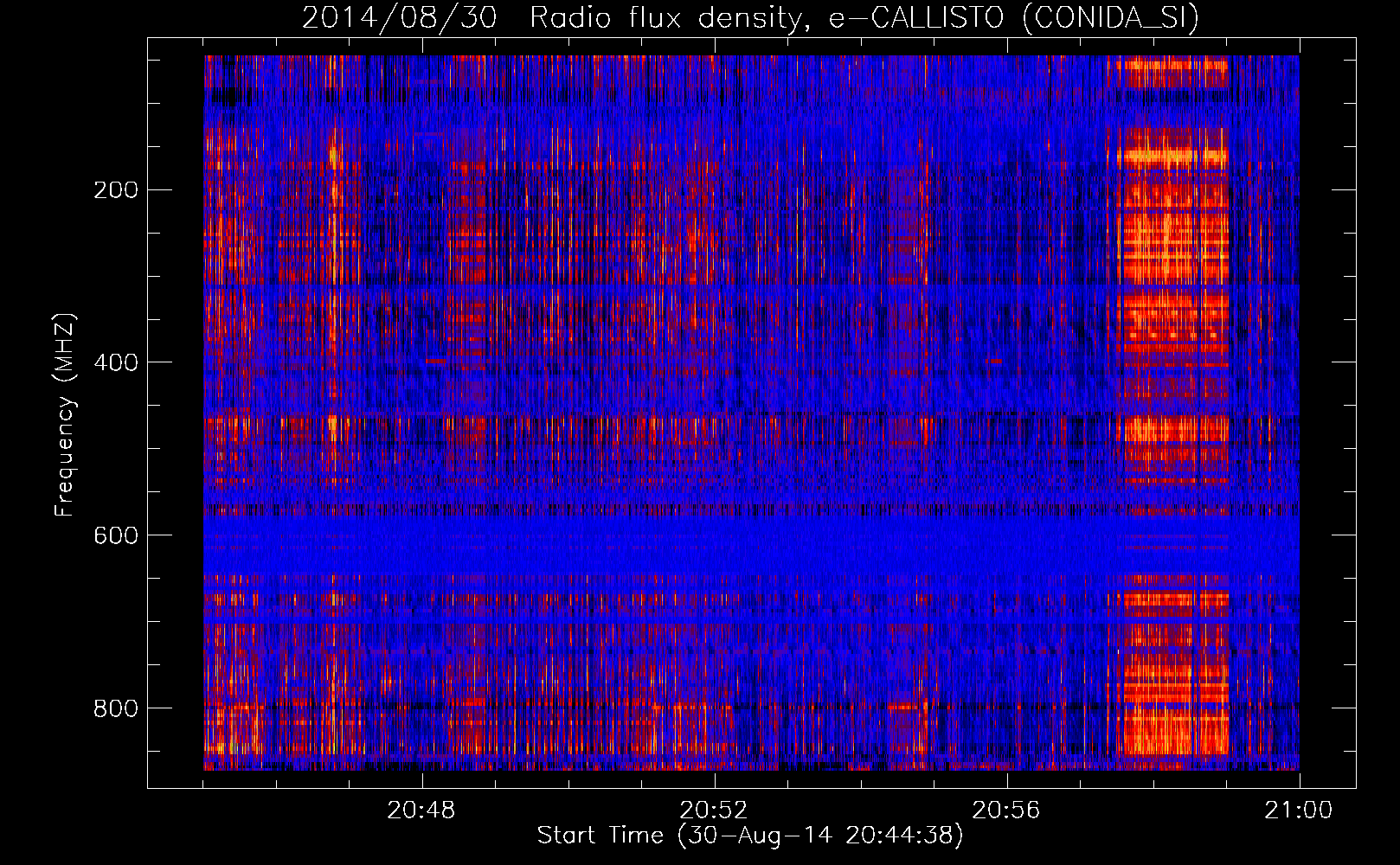Image resolution: width=1400 pixels, height=865 pixels.
Task: Click the 600 frequency tick label
Action: [x=116, y=535]
